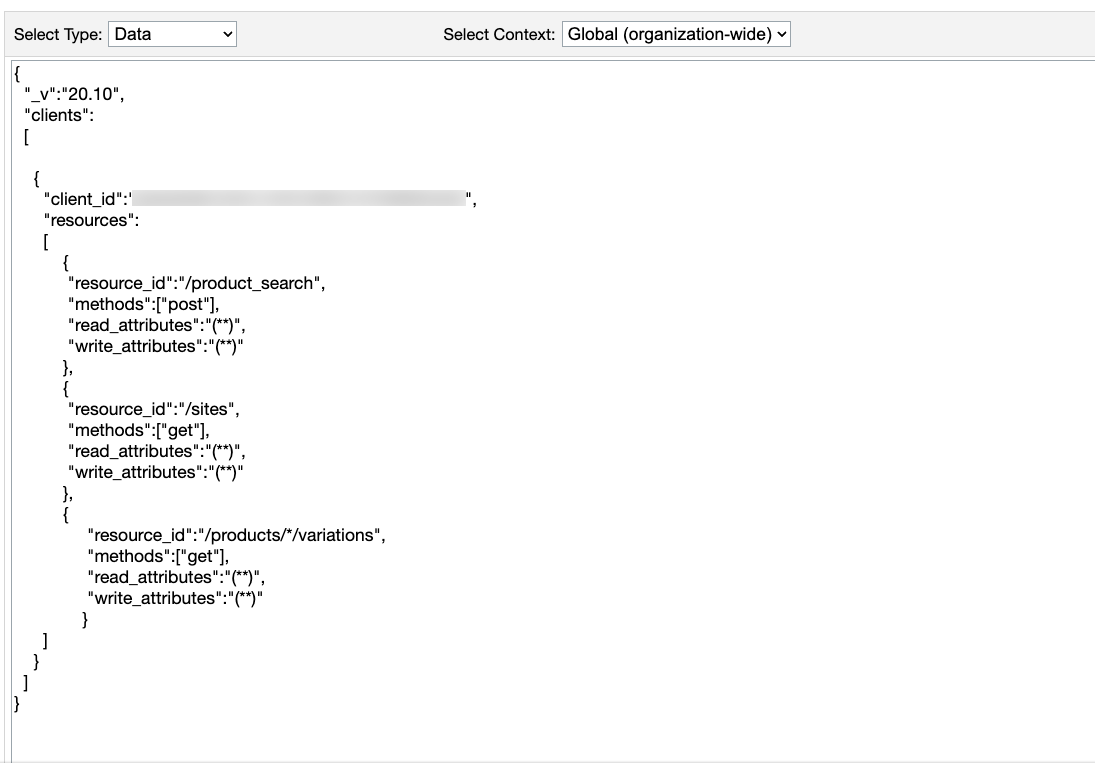Click the "_v":"20.10" version line
1095x763 pixels.
pyautogui.click(x=74, y=95)
